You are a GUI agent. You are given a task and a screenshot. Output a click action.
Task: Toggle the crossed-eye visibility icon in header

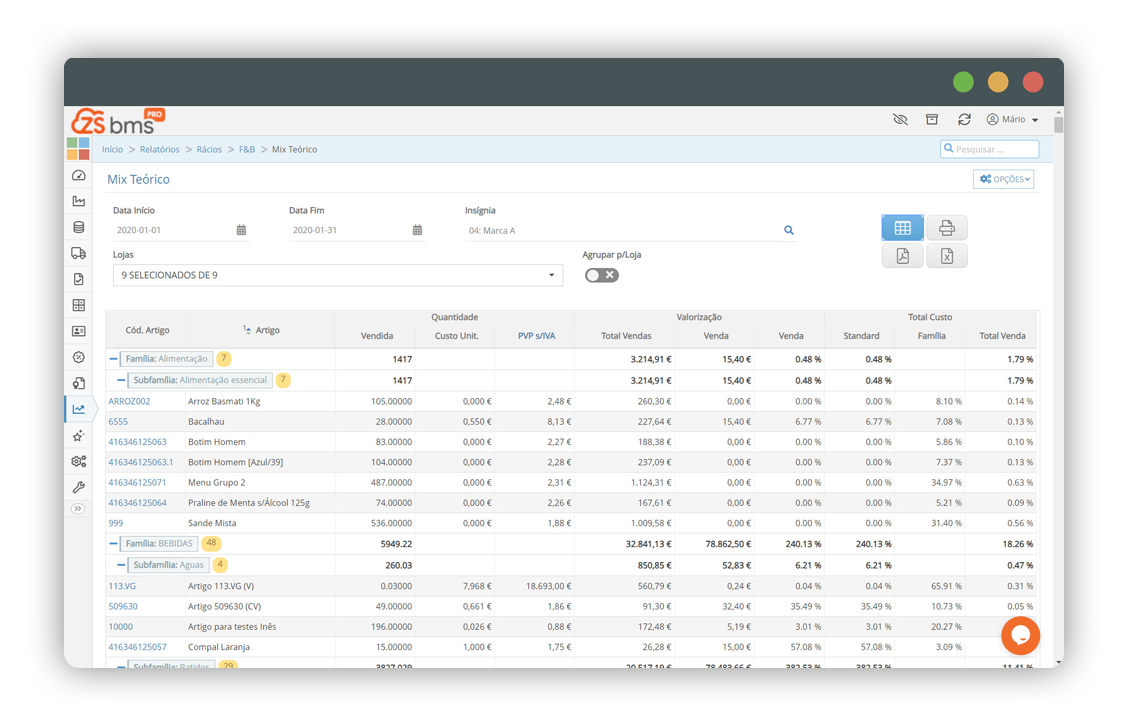[x=900, y=119]
